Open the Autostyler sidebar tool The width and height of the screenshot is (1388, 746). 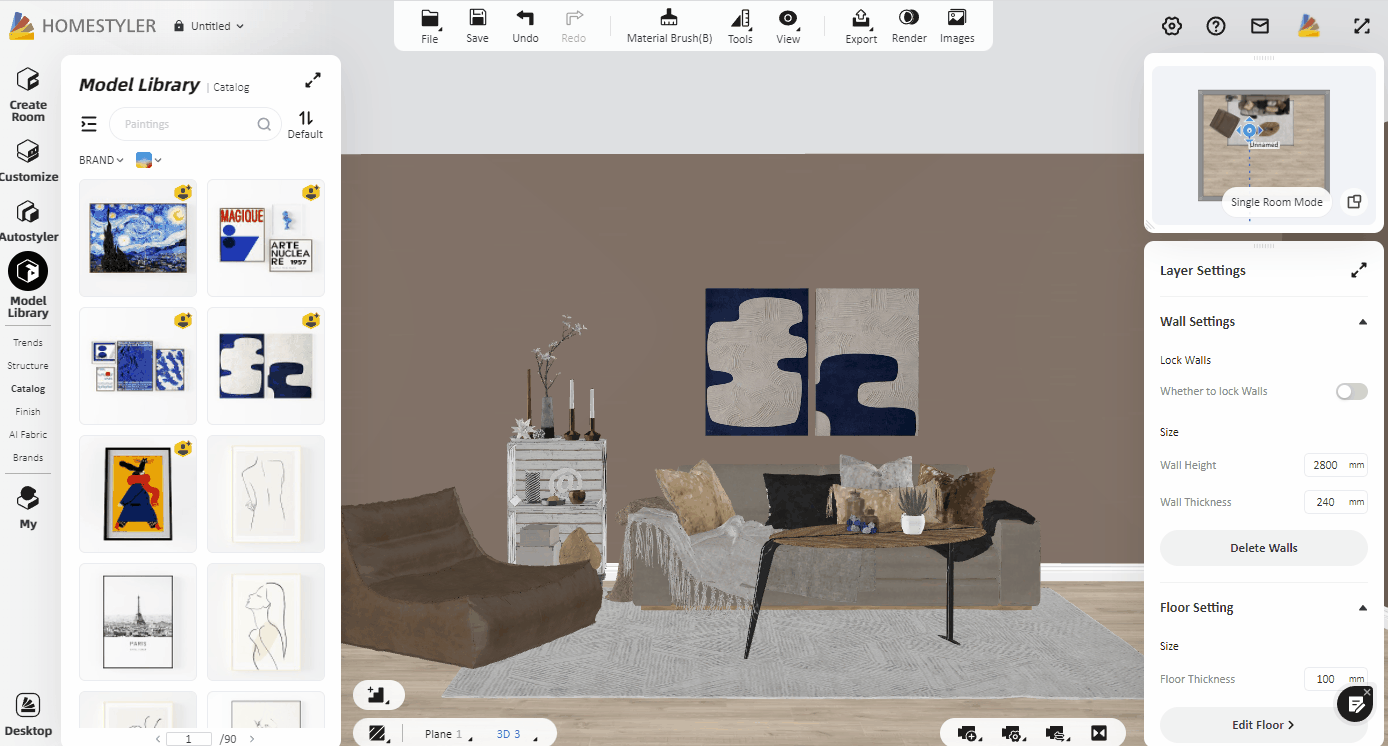(28, 212)
